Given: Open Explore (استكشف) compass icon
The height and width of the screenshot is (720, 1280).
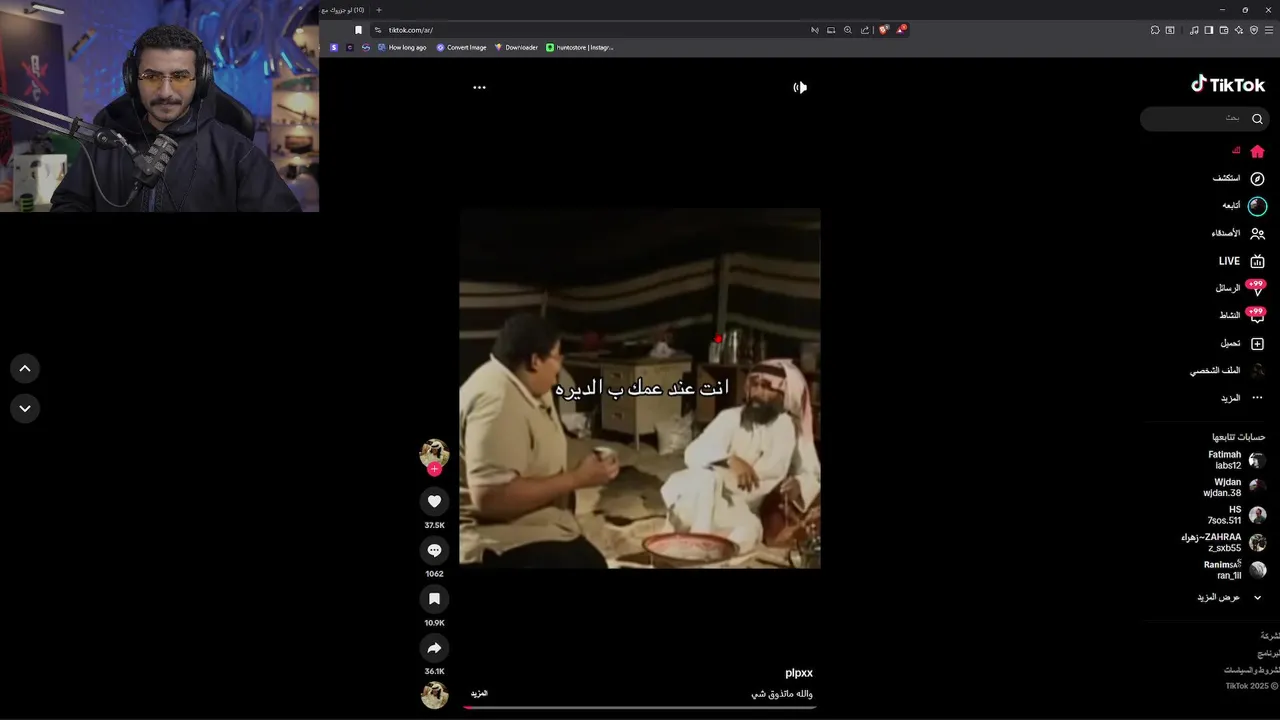Looking at the screenshot, I should (x=1257, y=178).
